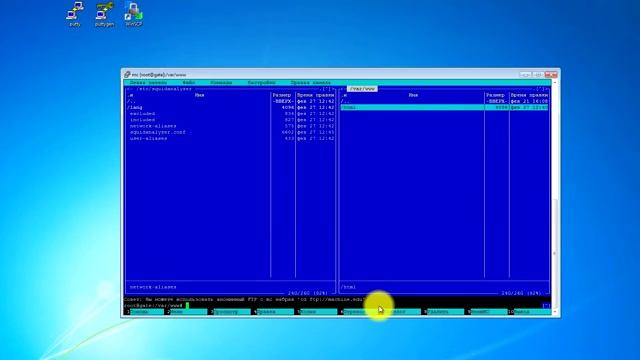Click the 3 Просмотр function key button
This screenshot has height=360, width=640.
pyautogui.click(x=230, y=311)
